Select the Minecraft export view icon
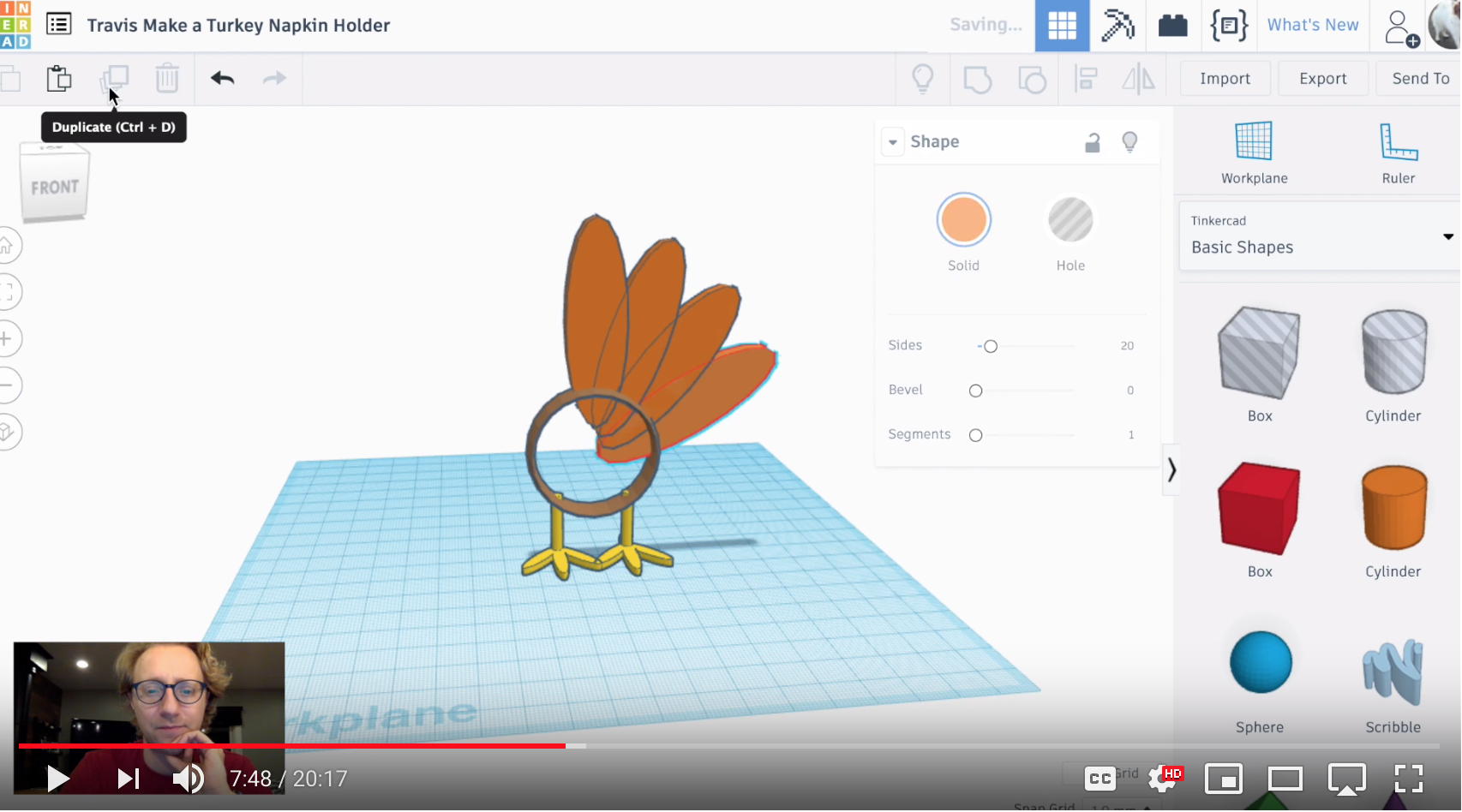Viewport: 1462px width, 812px height. coord(1118,26)
